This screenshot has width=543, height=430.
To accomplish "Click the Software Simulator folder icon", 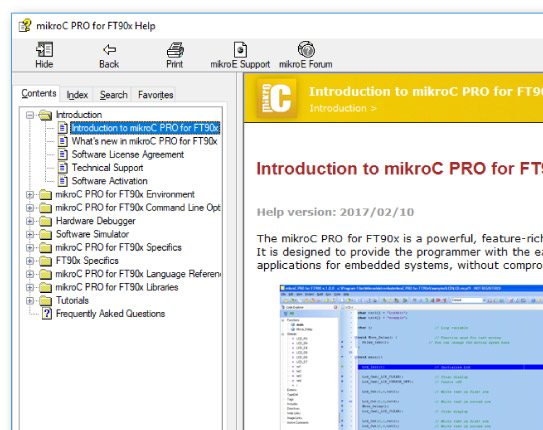I will pyautogui.click(x=45, y=234).
